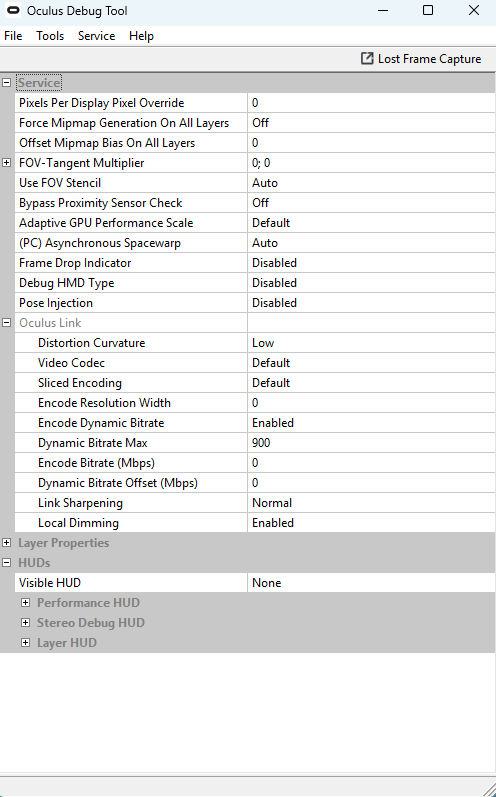This screenshot has width=496, height=797.
Task: Expand the Performance HUD subsection
Action: point(25,603)
